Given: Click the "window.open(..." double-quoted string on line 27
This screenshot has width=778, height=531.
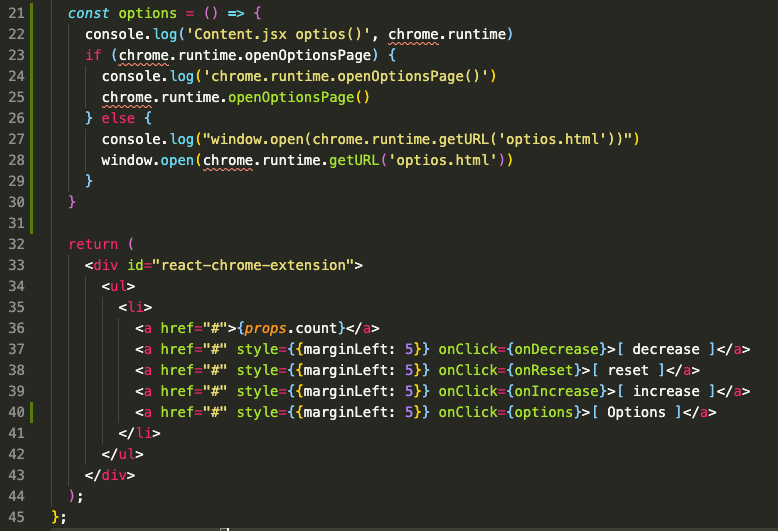Looking at the screenshot, I should [x=417, y=139].
